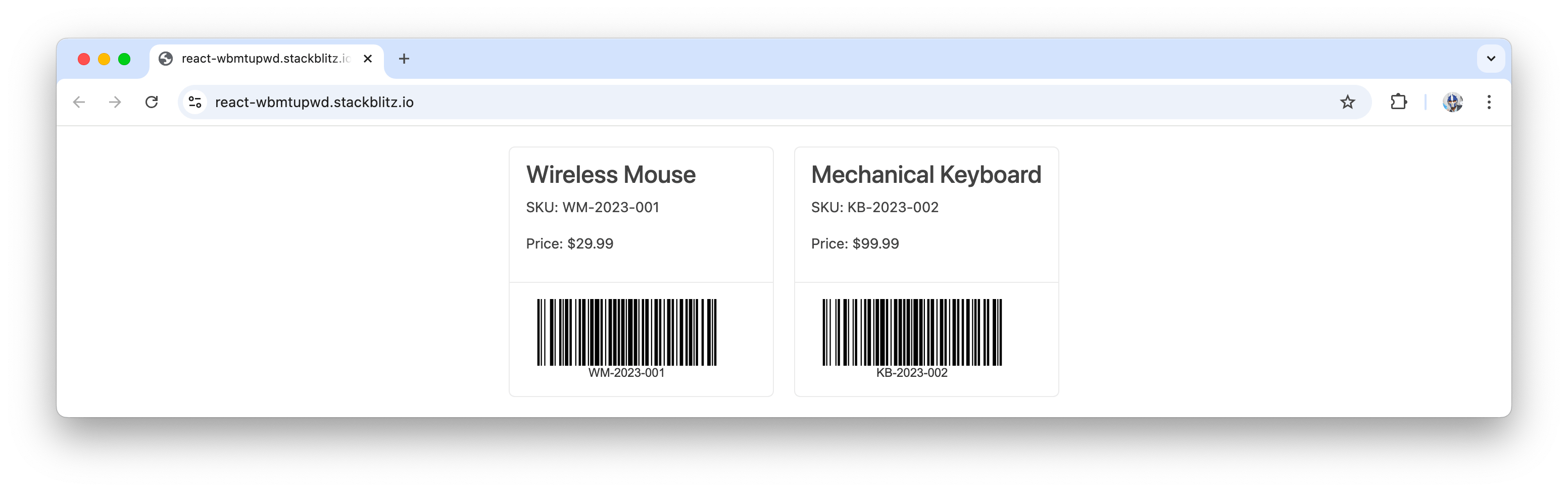Click the Mechanical Keyboard heading
The image size is (1568, 492).
(926, 175)
